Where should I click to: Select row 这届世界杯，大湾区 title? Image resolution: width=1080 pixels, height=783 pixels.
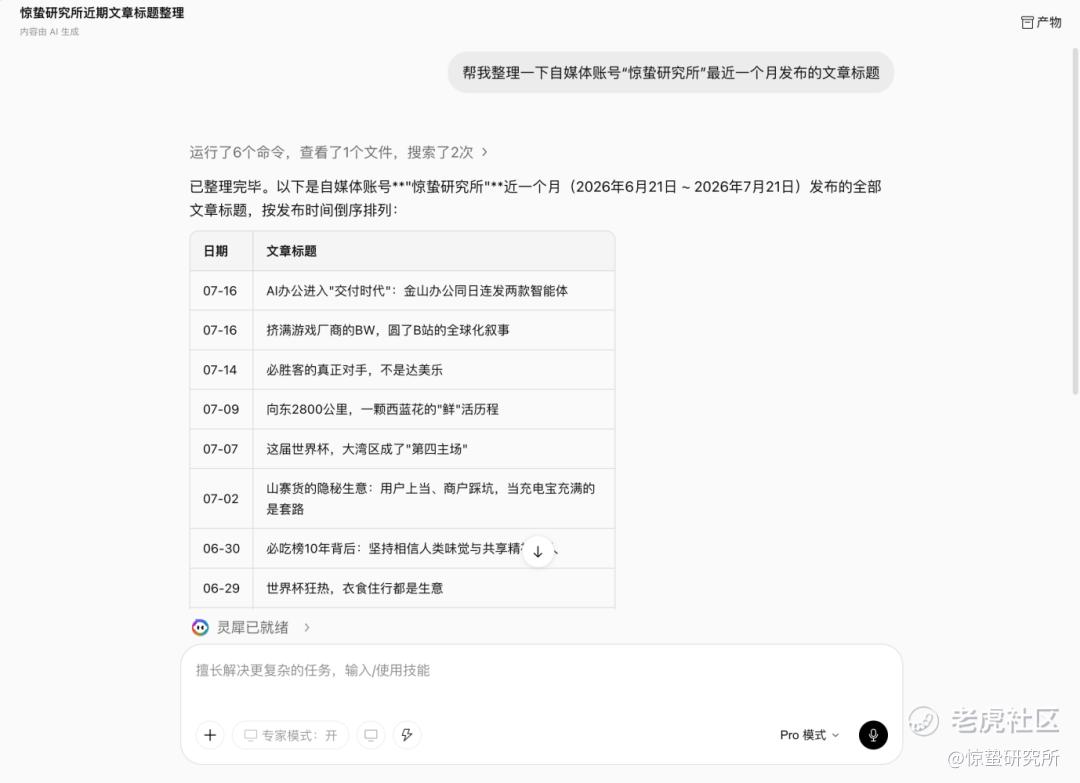(x=366, y=449)
